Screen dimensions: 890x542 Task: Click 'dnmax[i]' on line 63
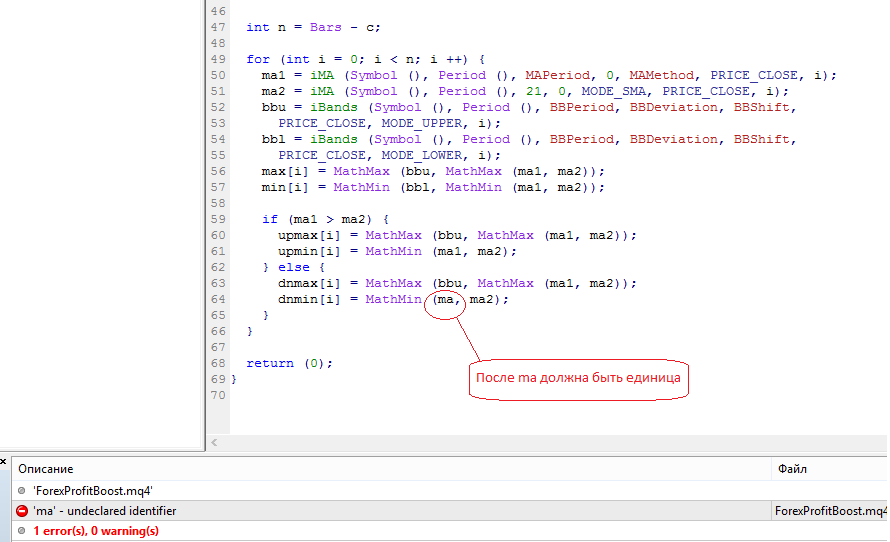[x=309, y=283]
